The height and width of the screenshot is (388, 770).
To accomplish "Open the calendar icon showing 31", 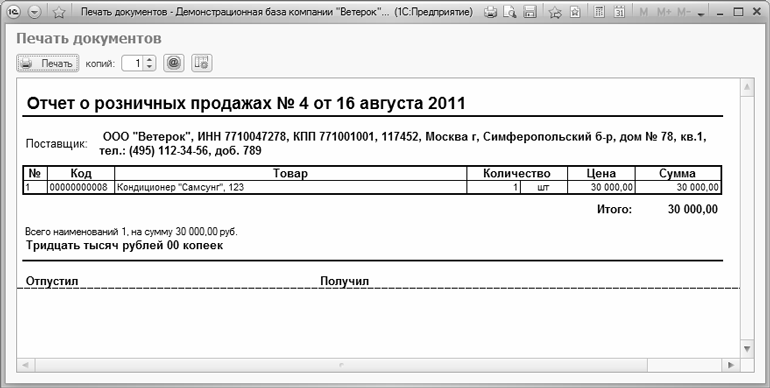I will click(x=619, y=12).
